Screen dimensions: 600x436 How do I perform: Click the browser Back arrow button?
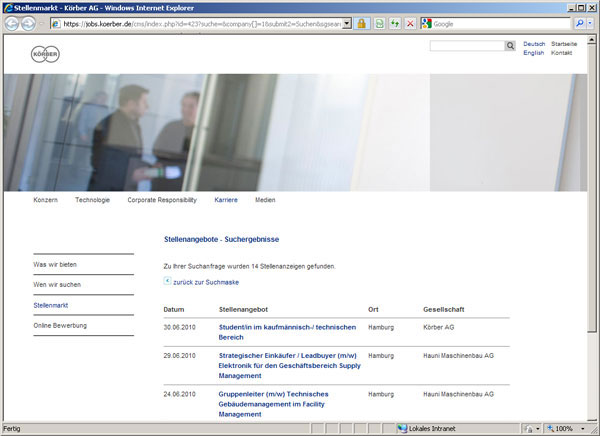click(x=12, y=24)
